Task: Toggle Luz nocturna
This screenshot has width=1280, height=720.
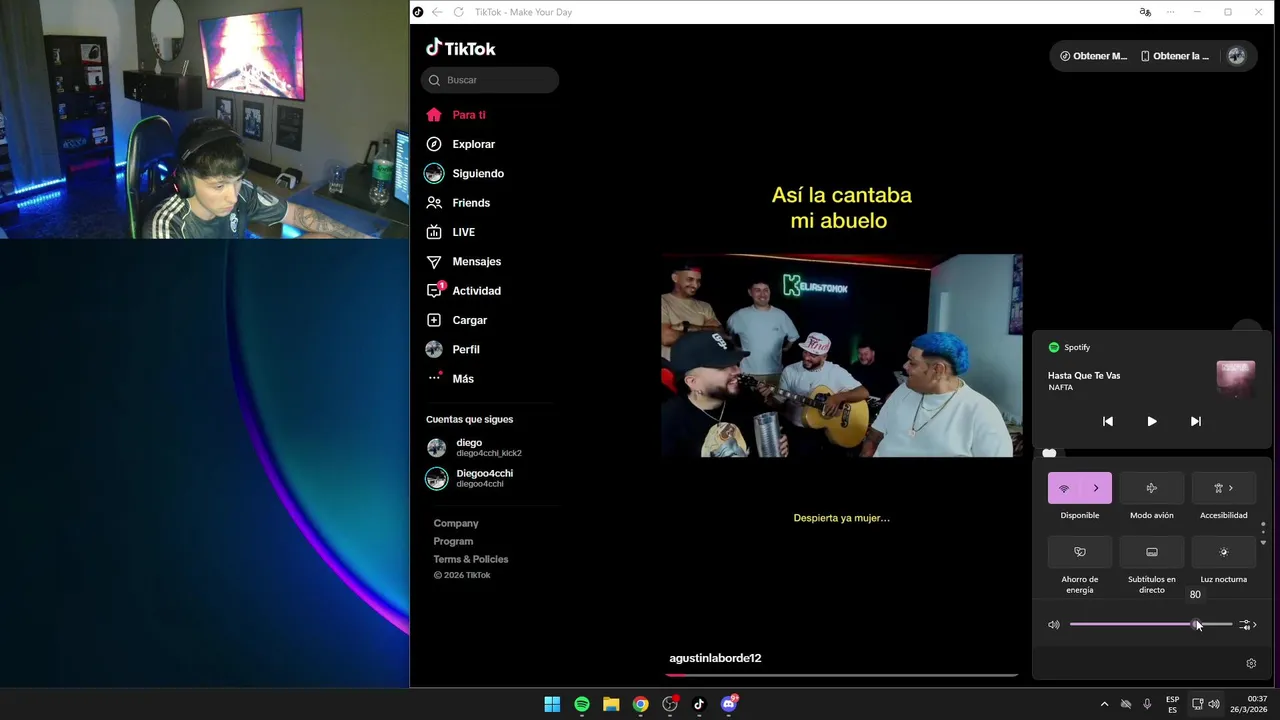Action: [1224, 552]
